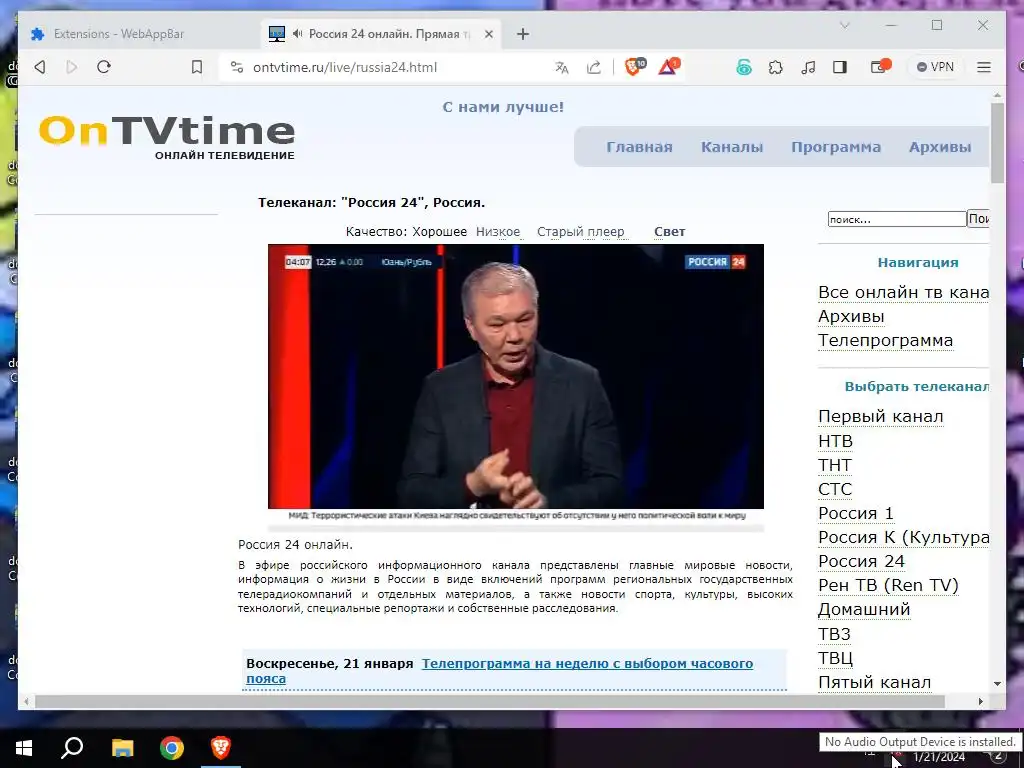This screenshot has height=768, width=1024.
Task: Share this page via the share icon
Action: 594,67
